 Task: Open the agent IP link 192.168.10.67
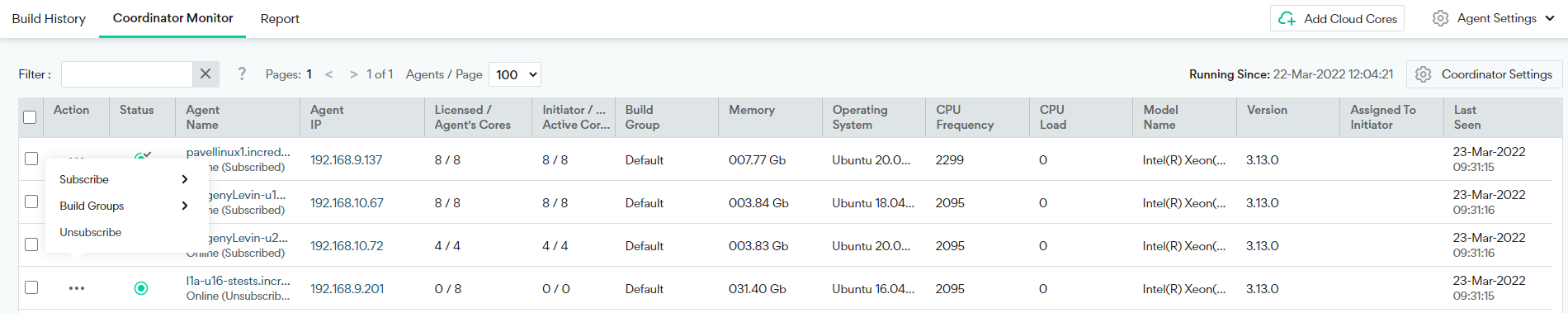pos(347,203)
